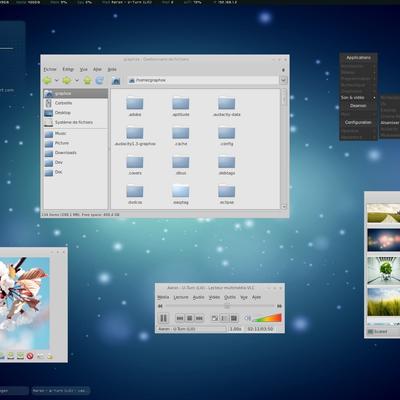The width and height of the screenshot is (400, 400).
Task: Skip to previous track in VLC
Action: [180, 318]
